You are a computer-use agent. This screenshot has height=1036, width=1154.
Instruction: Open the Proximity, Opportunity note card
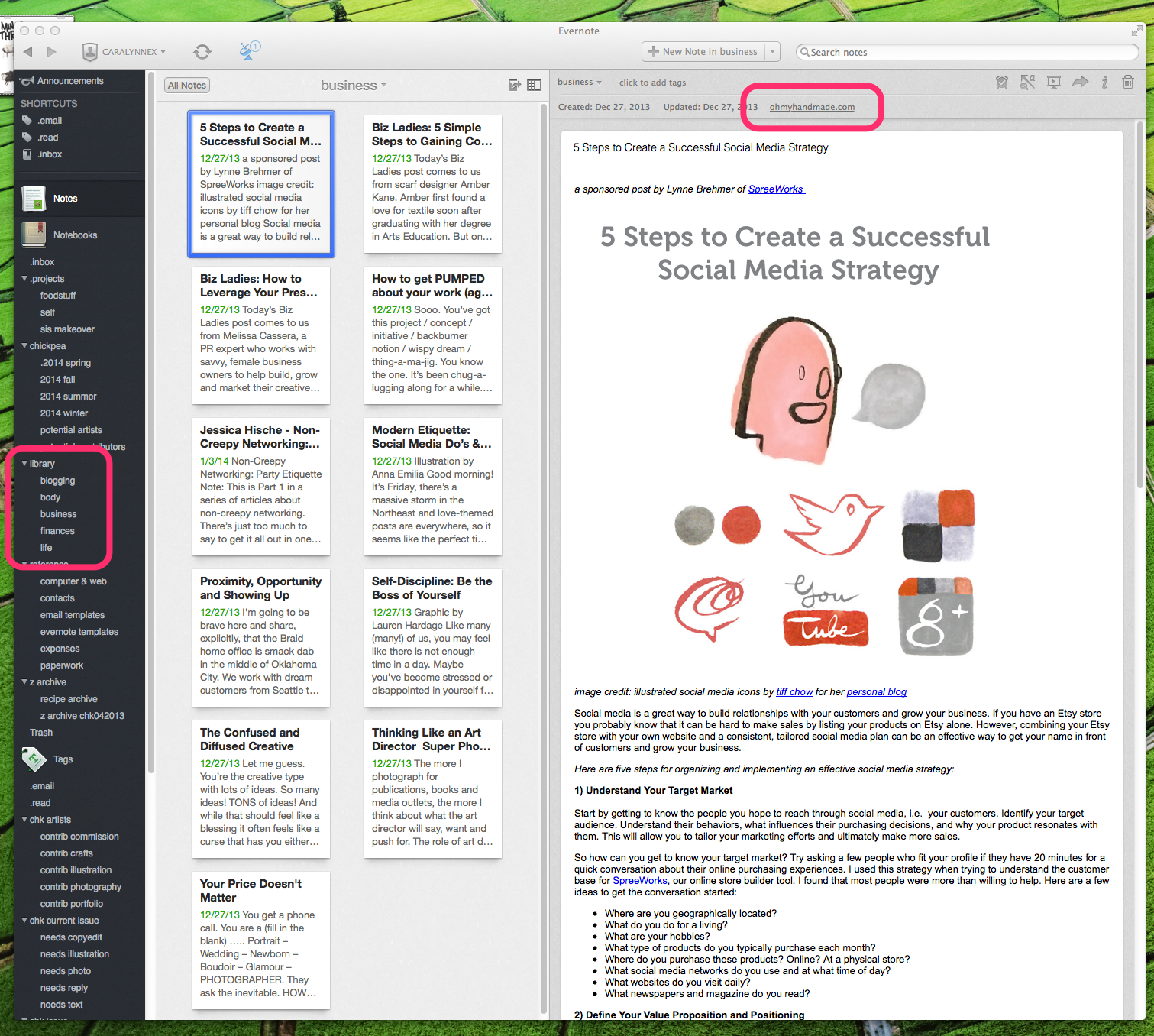261,637
